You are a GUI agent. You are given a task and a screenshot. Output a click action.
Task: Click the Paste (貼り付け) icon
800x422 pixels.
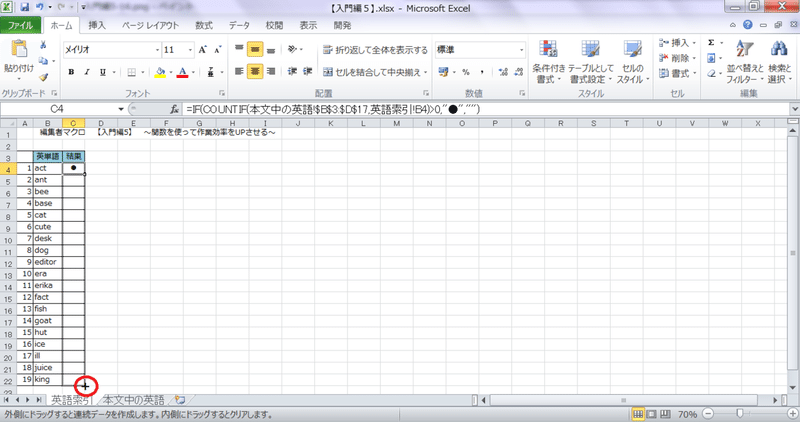tap(19, 49)
